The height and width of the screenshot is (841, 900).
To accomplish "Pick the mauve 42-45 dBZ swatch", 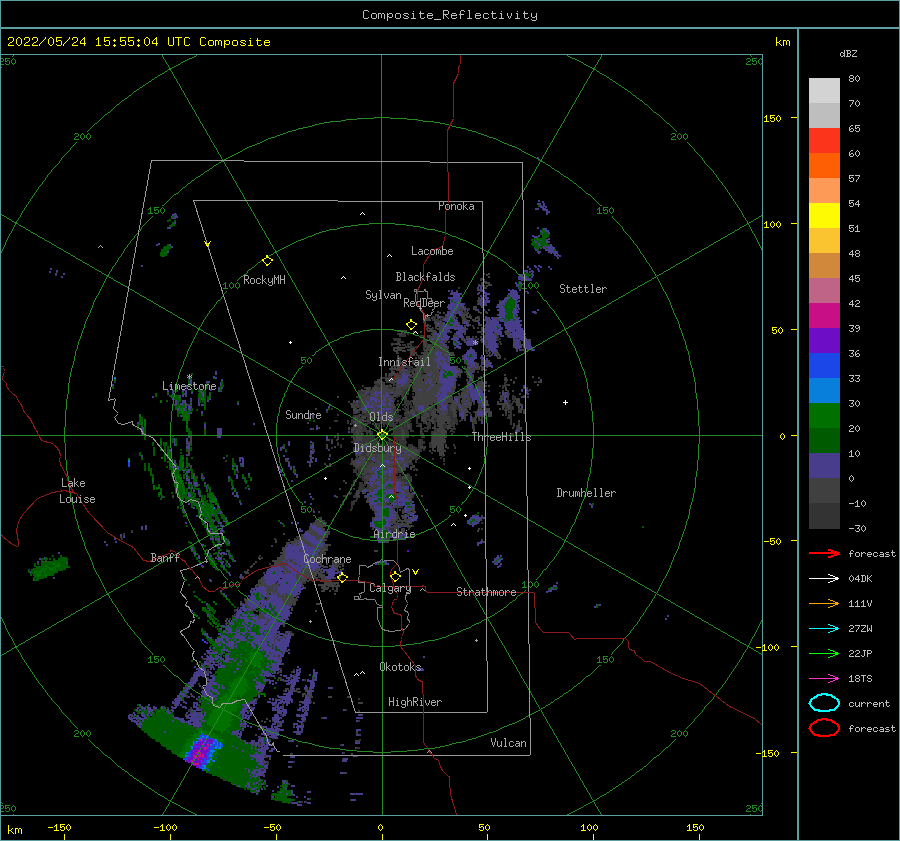I will click(824, 291).
